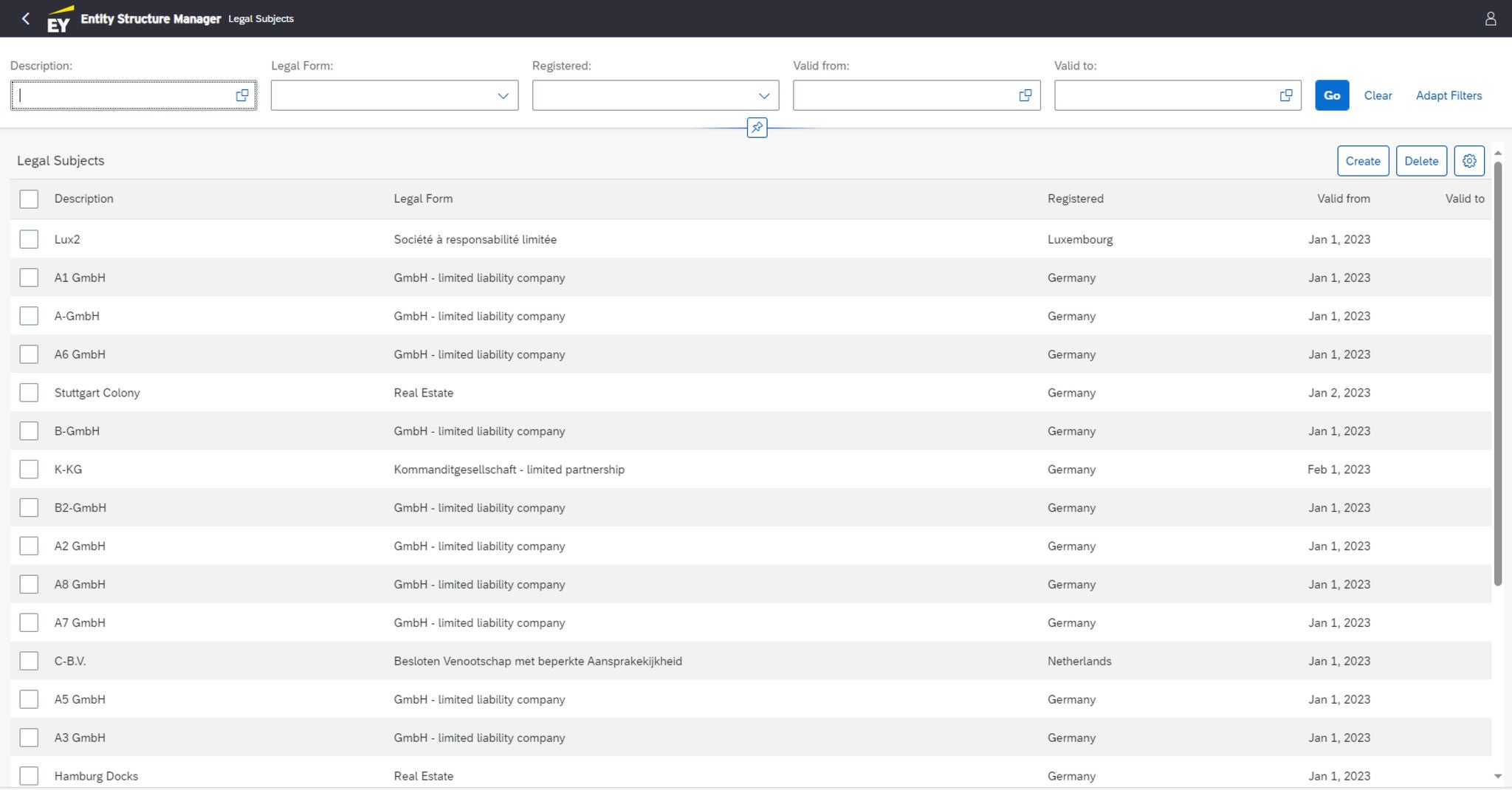This screenshot has height=790, width=1512.
Task: Click the Registered column header
Action: click(x=1075, y=199)
